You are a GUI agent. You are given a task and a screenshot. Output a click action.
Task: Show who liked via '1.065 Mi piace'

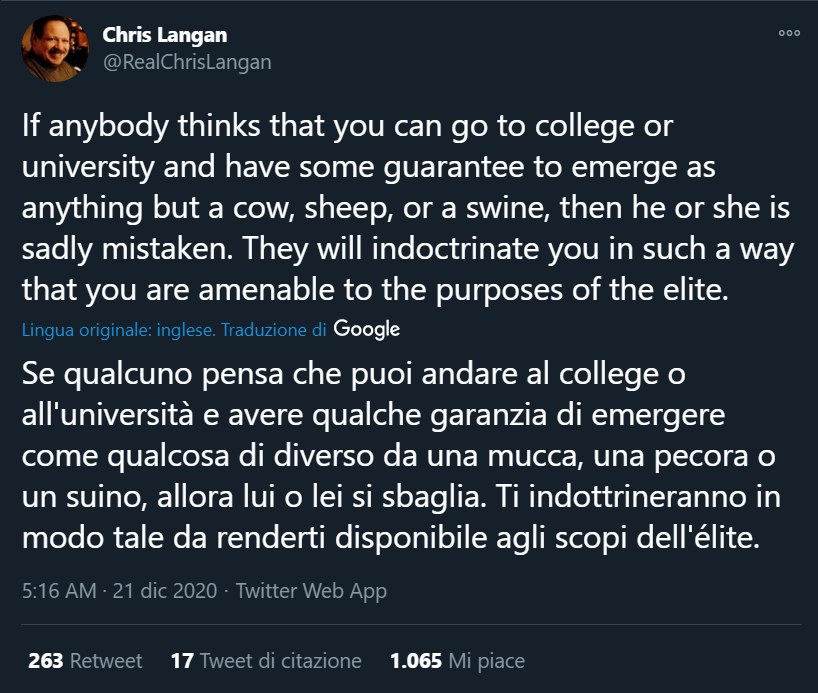click(457, 661)
